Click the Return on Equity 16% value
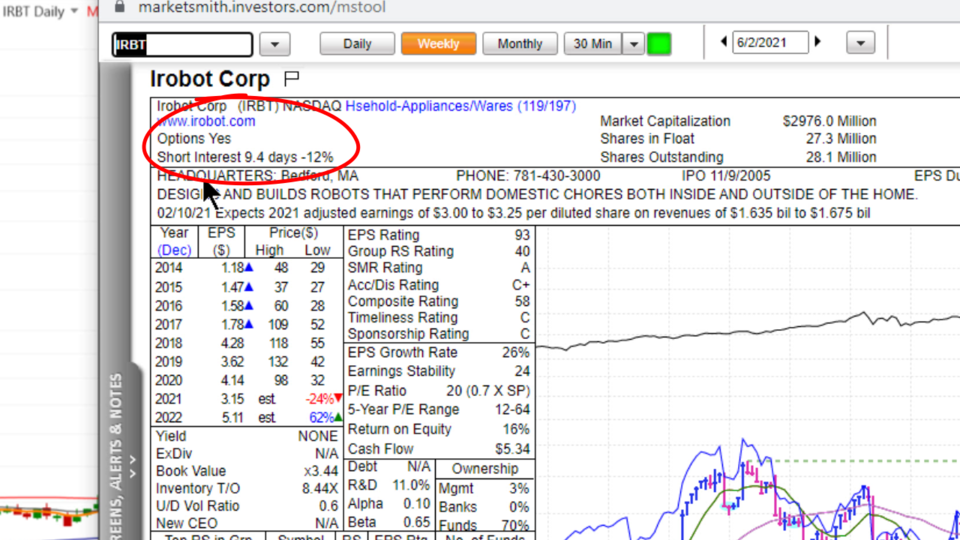 click(x=516, y=429)
